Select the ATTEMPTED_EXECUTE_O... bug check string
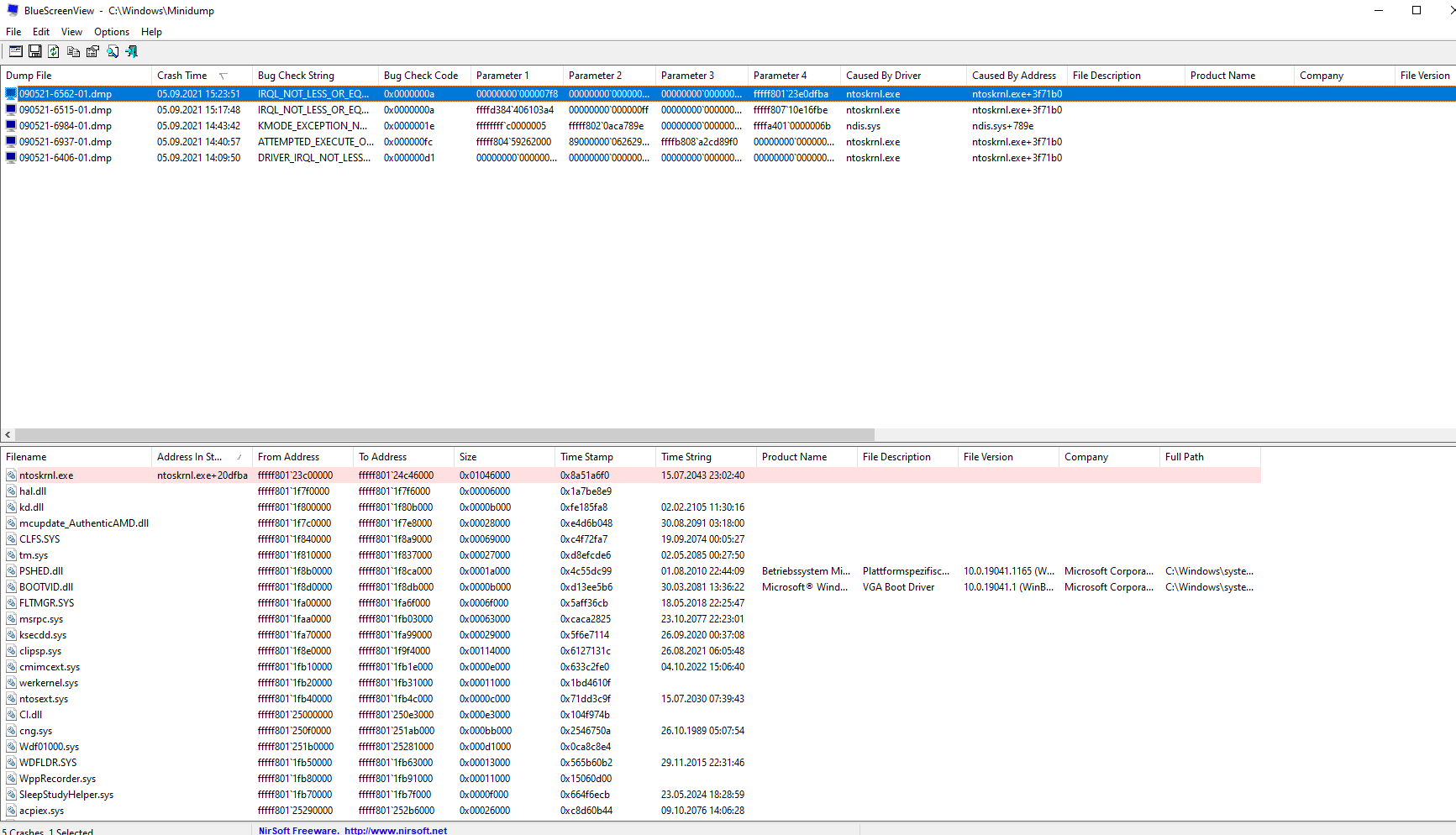Image resolution: width=1456 pixels, height=835 pixels. pyautogui.click(x=316, y=142)
